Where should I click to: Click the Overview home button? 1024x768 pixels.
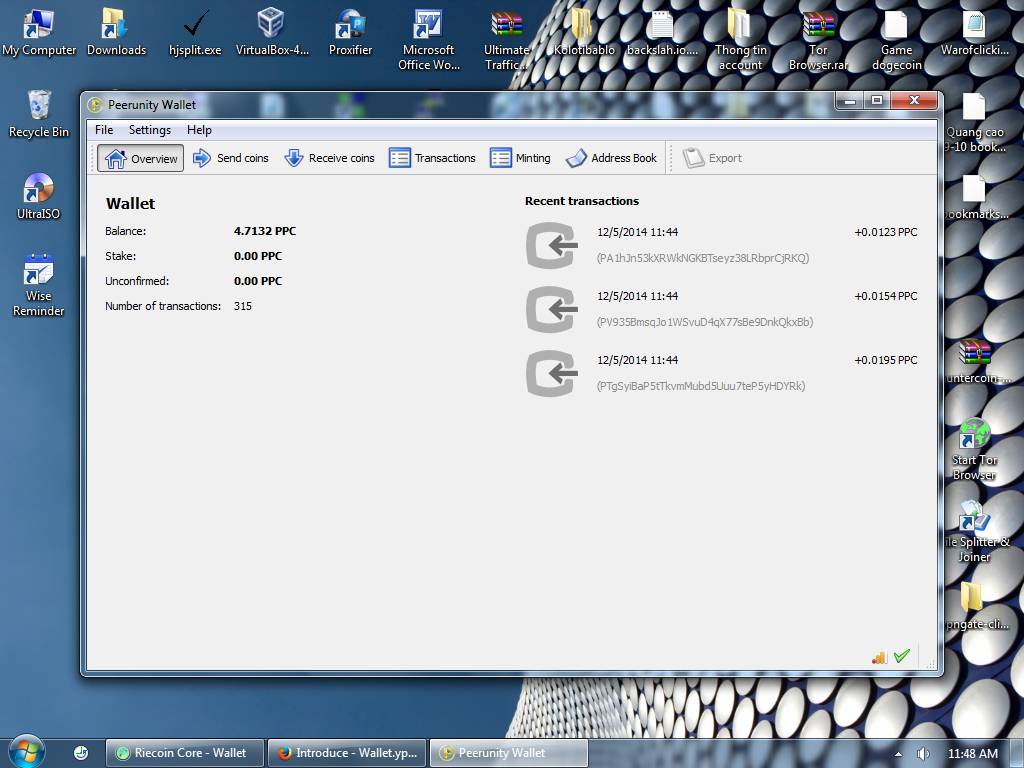point(141,158)
